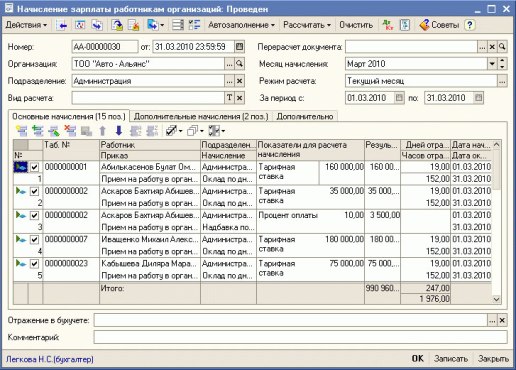Click the date interval icon in toolbar

pyautogui.click(x=80, y=25)
